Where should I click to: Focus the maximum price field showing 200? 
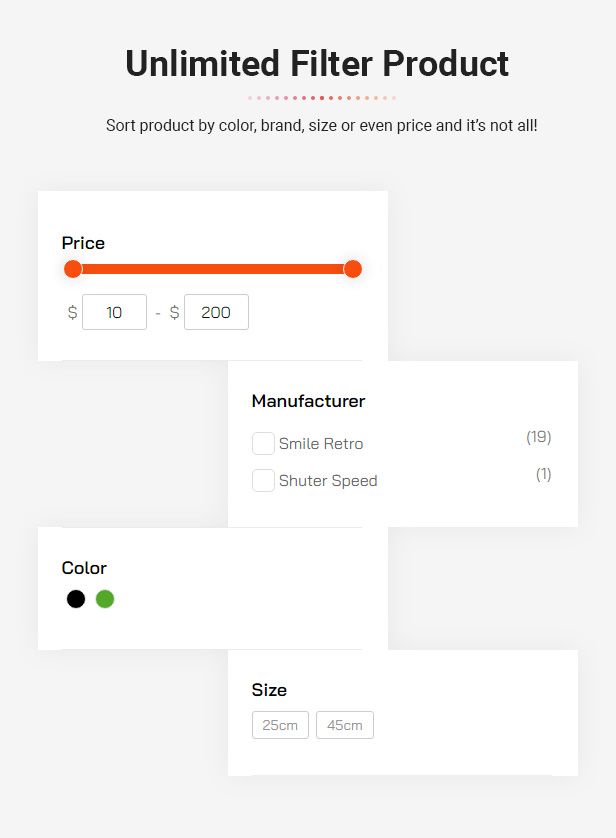click(x=216, y=312)
